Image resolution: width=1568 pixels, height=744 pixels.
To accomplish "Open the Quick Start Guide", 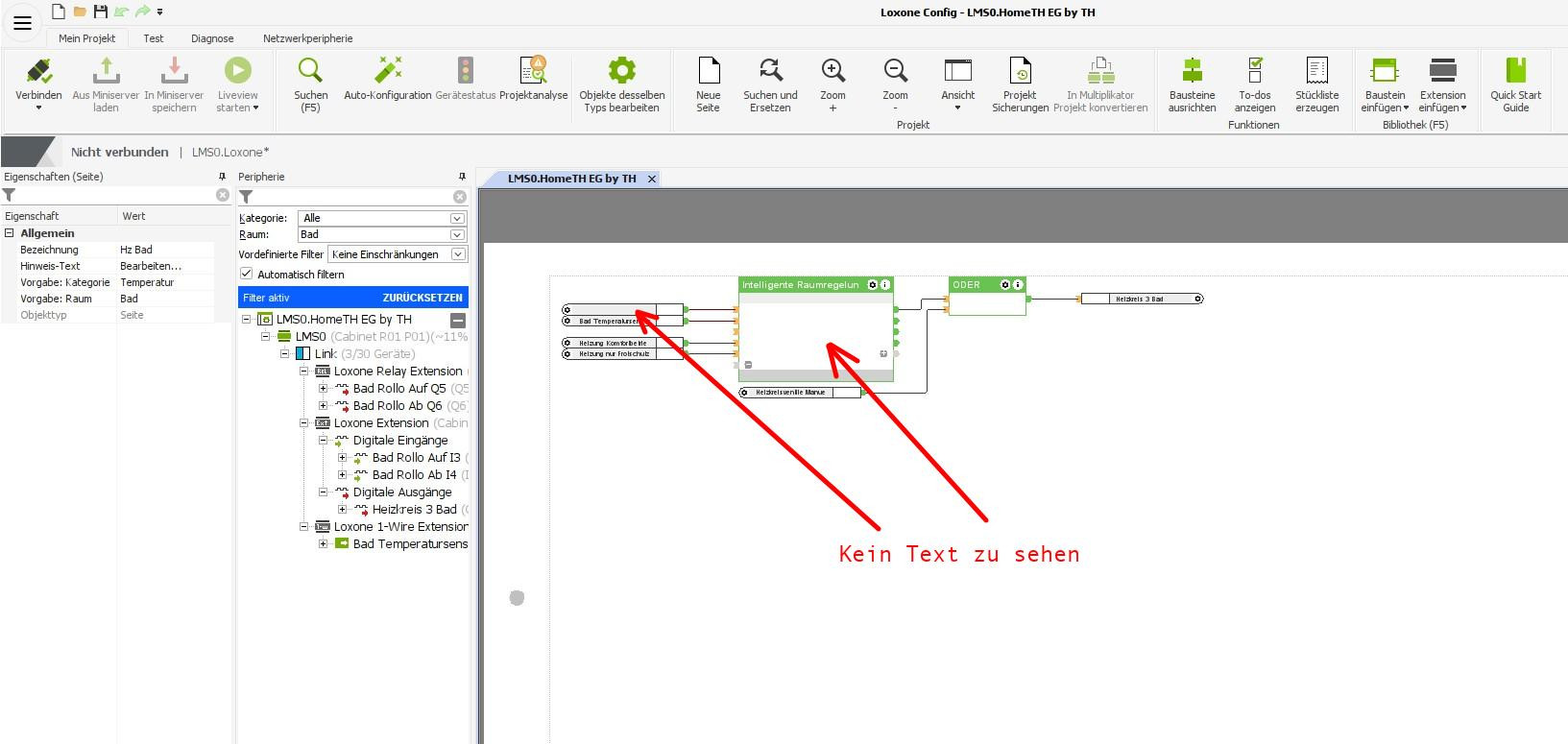I will tap(1516, 84).
